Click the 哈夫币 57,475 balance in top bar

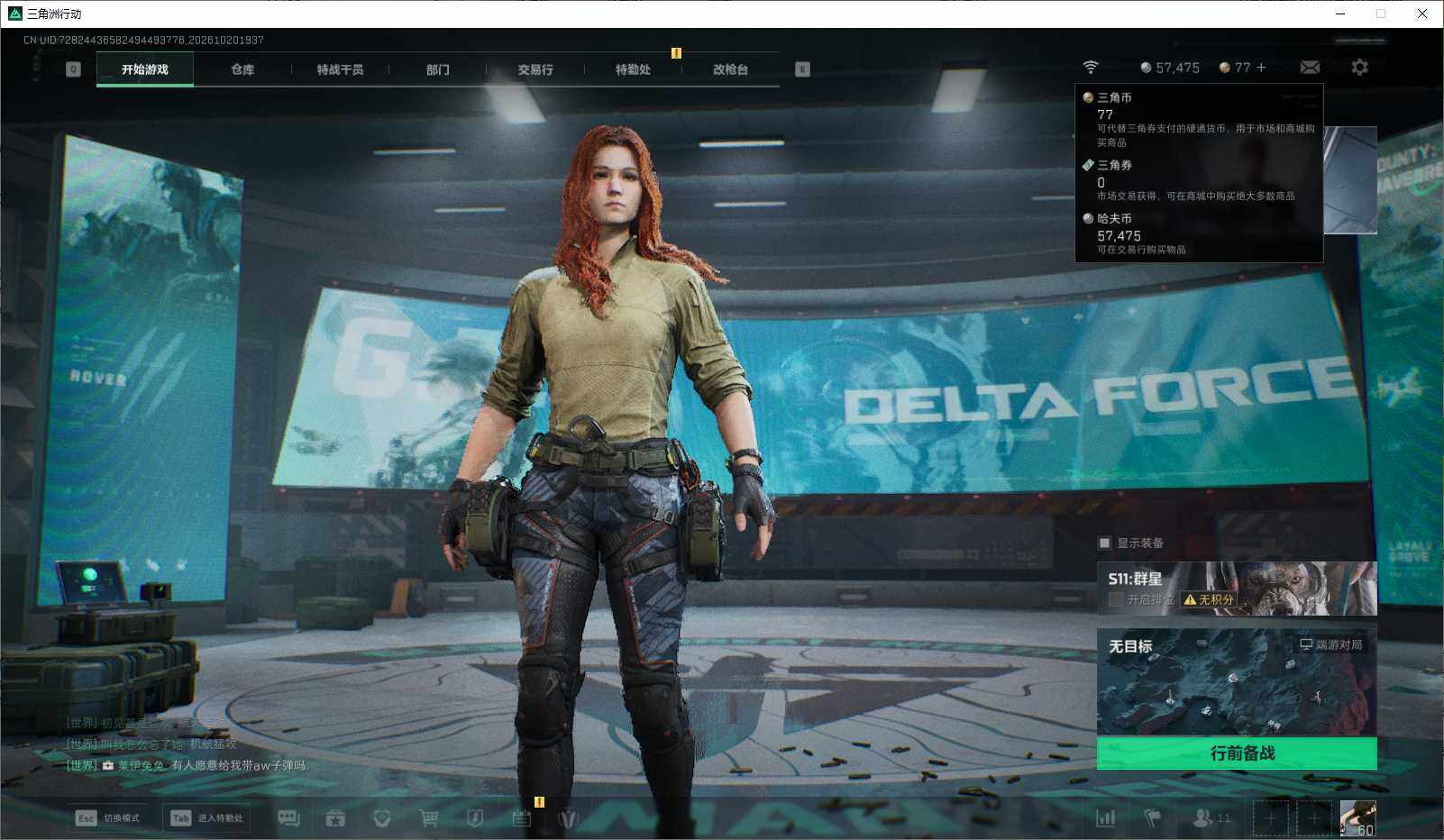coord(1170,68)
